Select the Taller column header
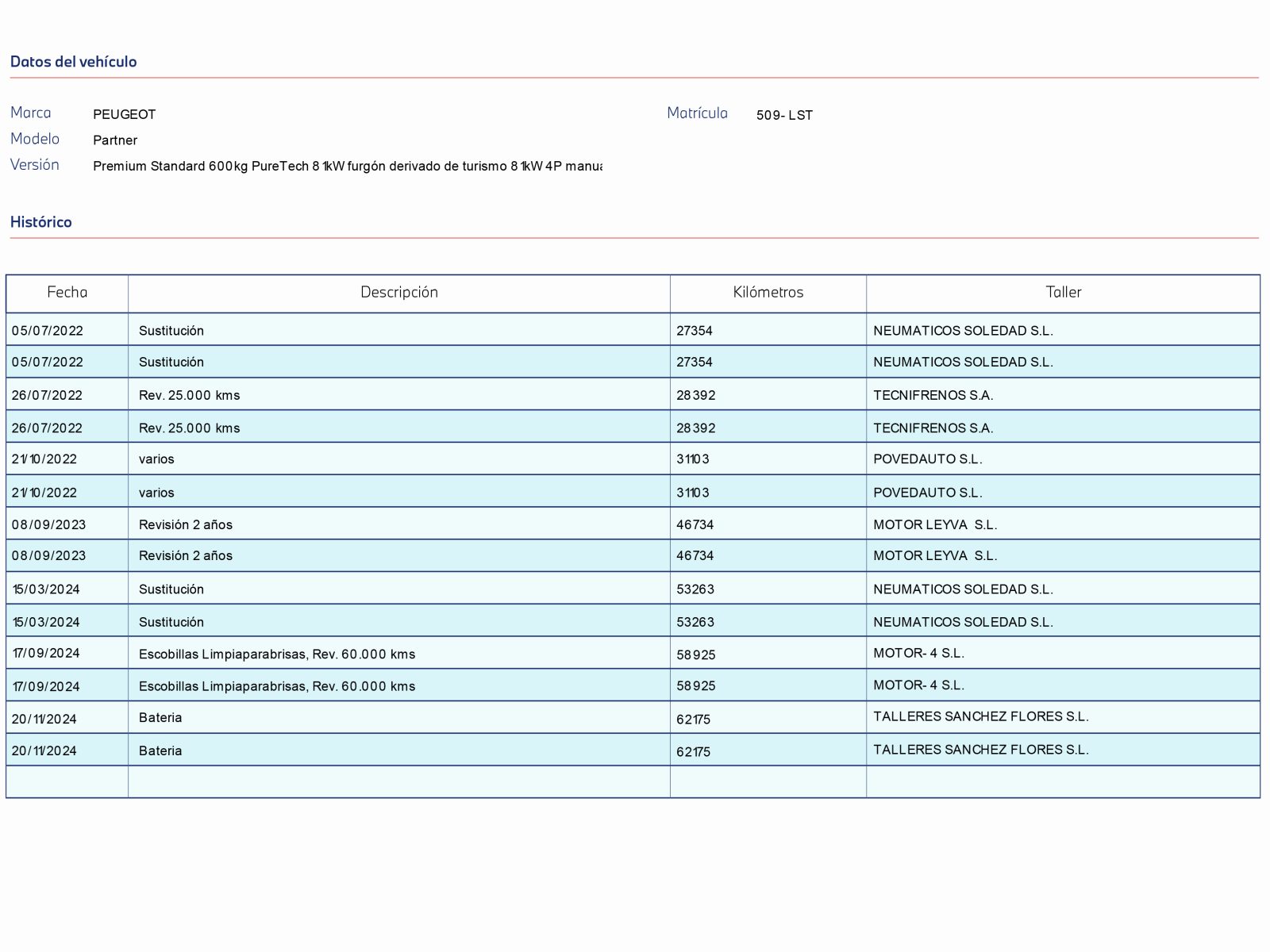 (x=1063, y=293)
